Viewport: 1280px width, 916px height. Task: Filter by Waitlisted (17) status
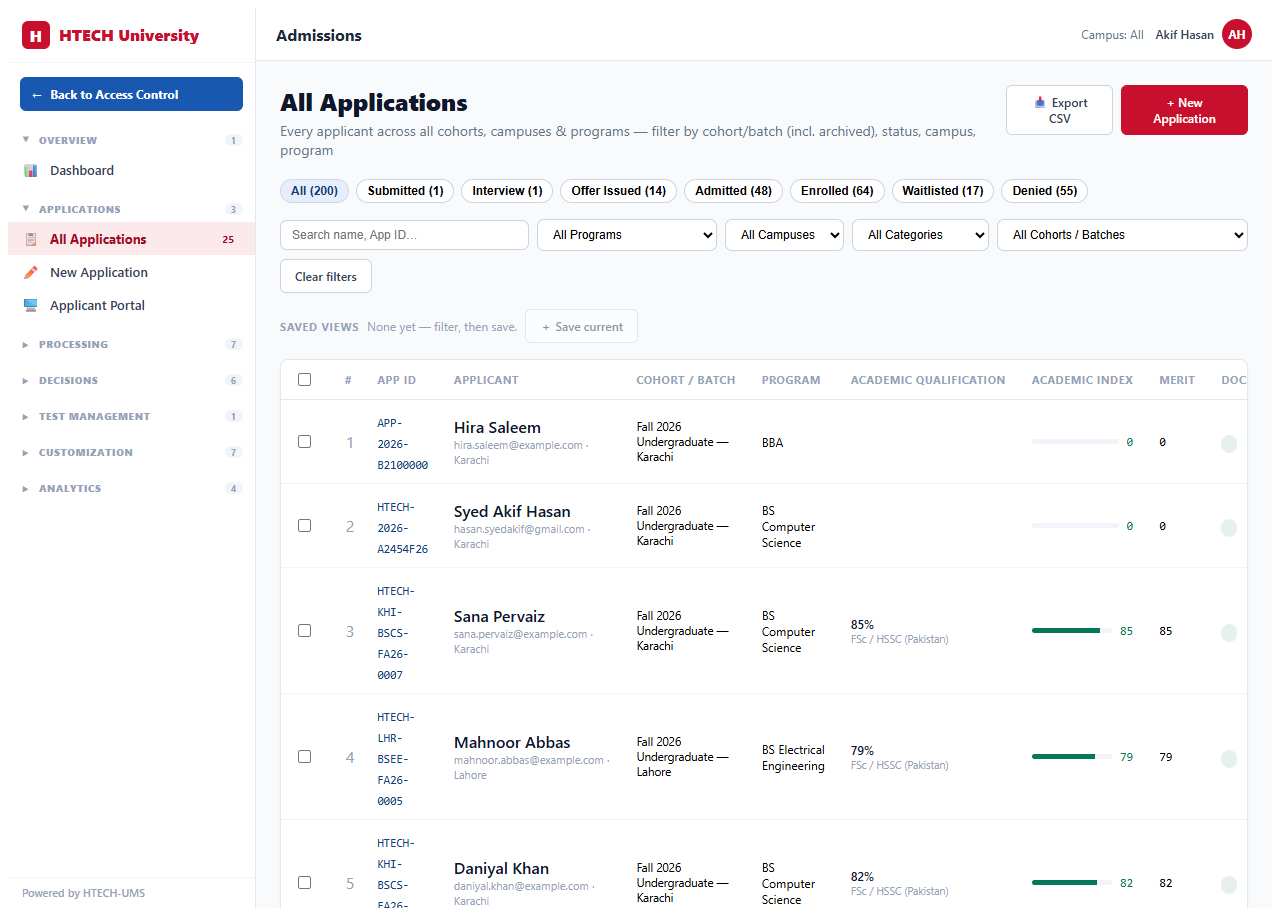click(943, 191)
